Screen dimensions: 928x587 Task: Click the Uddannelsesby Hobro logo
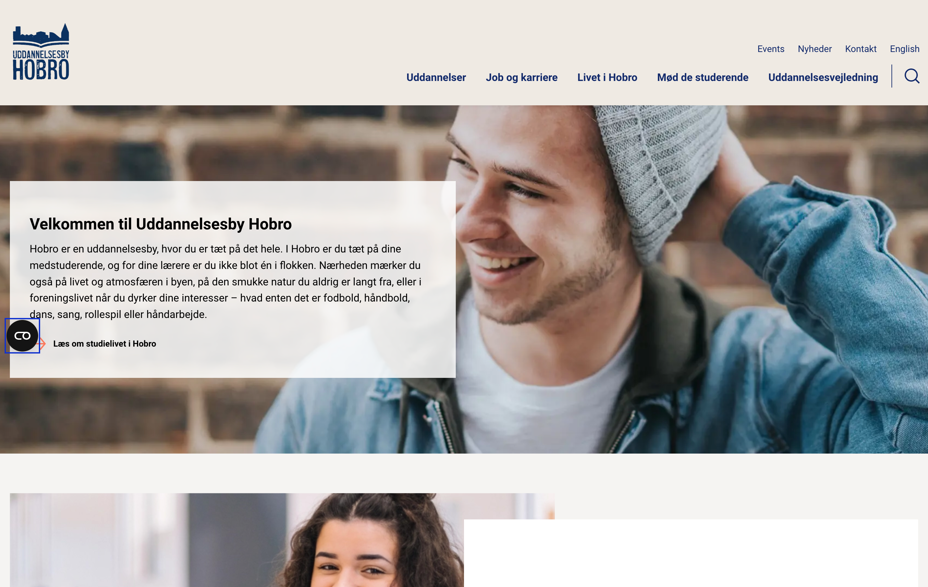click(41, 52)
